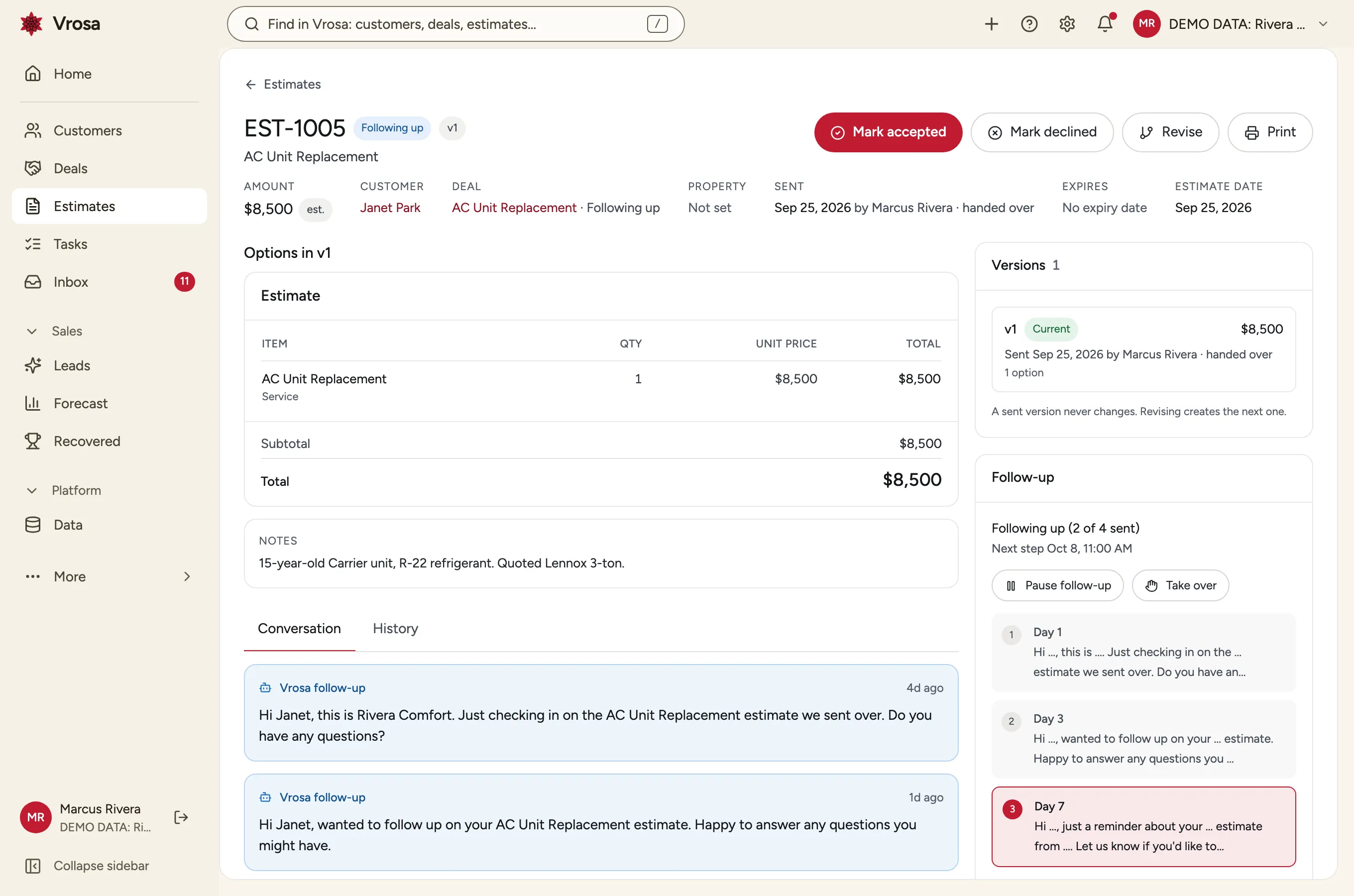The width and height of the screenshot is (1354, 896).
Task: Click the plus icon to create new
Action: 991,24
